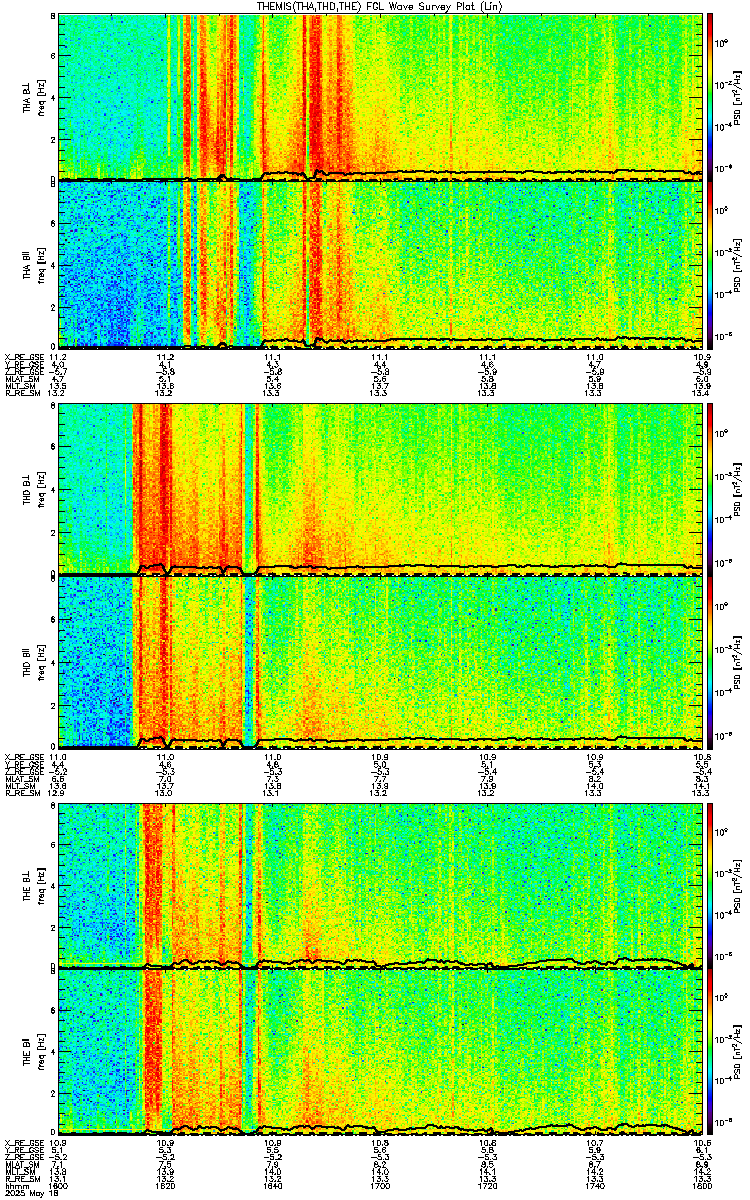Click the '1740' time tick label
This screenshot has width=750, height=1200.
(595, 1186)
